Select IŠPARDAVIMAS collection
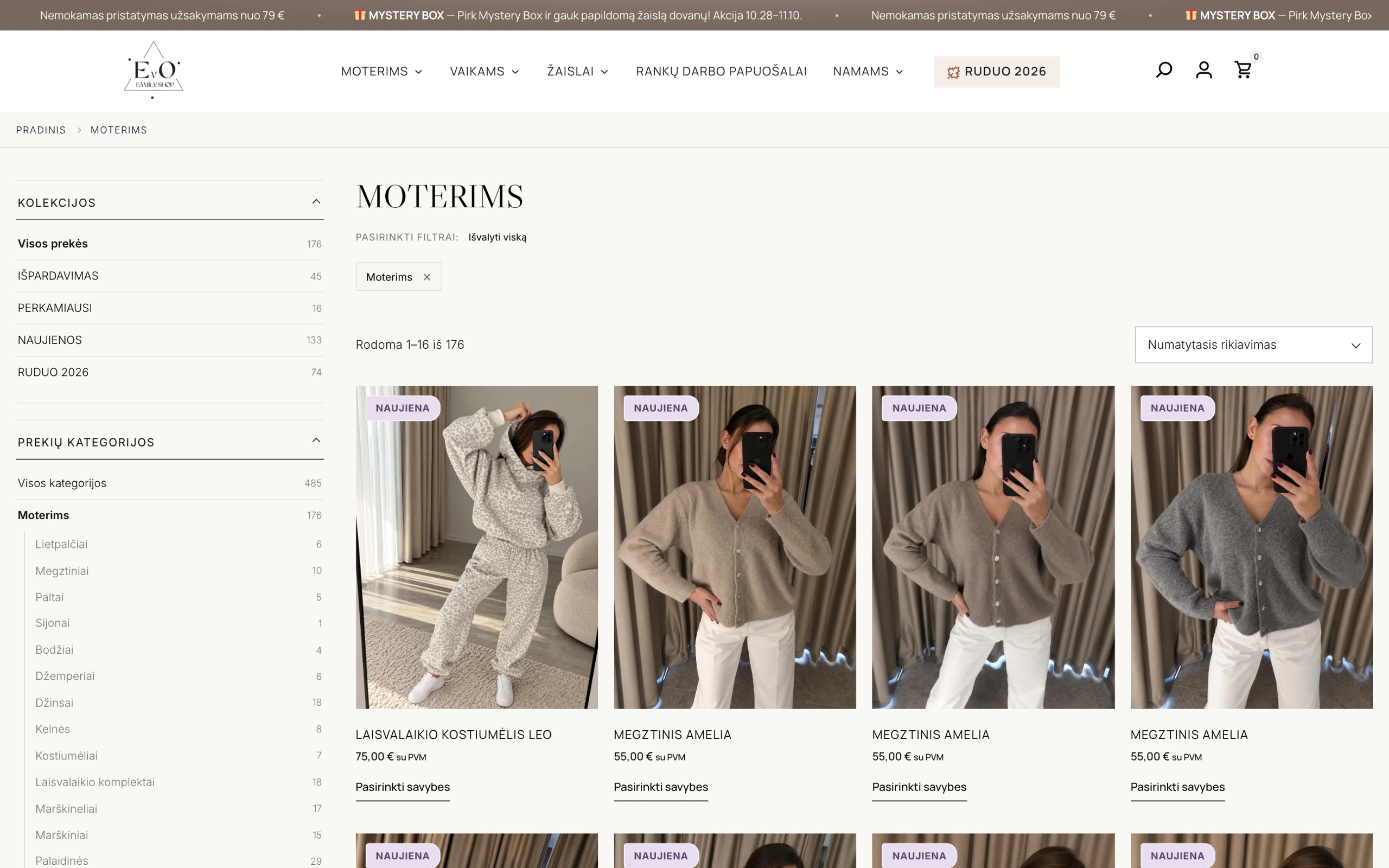The image size is (1389, 868). pos(169,276)
